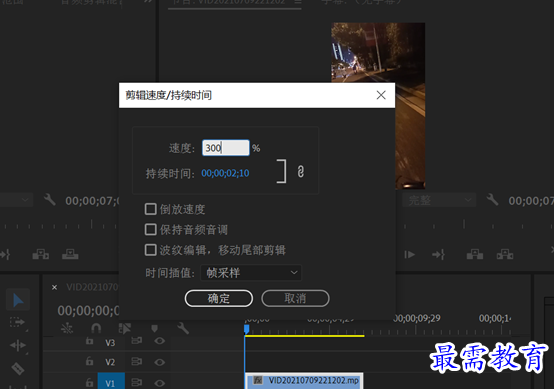Click the Extract button in program monitor
This screenshot has width=554, height=389.
click(505, 254)
